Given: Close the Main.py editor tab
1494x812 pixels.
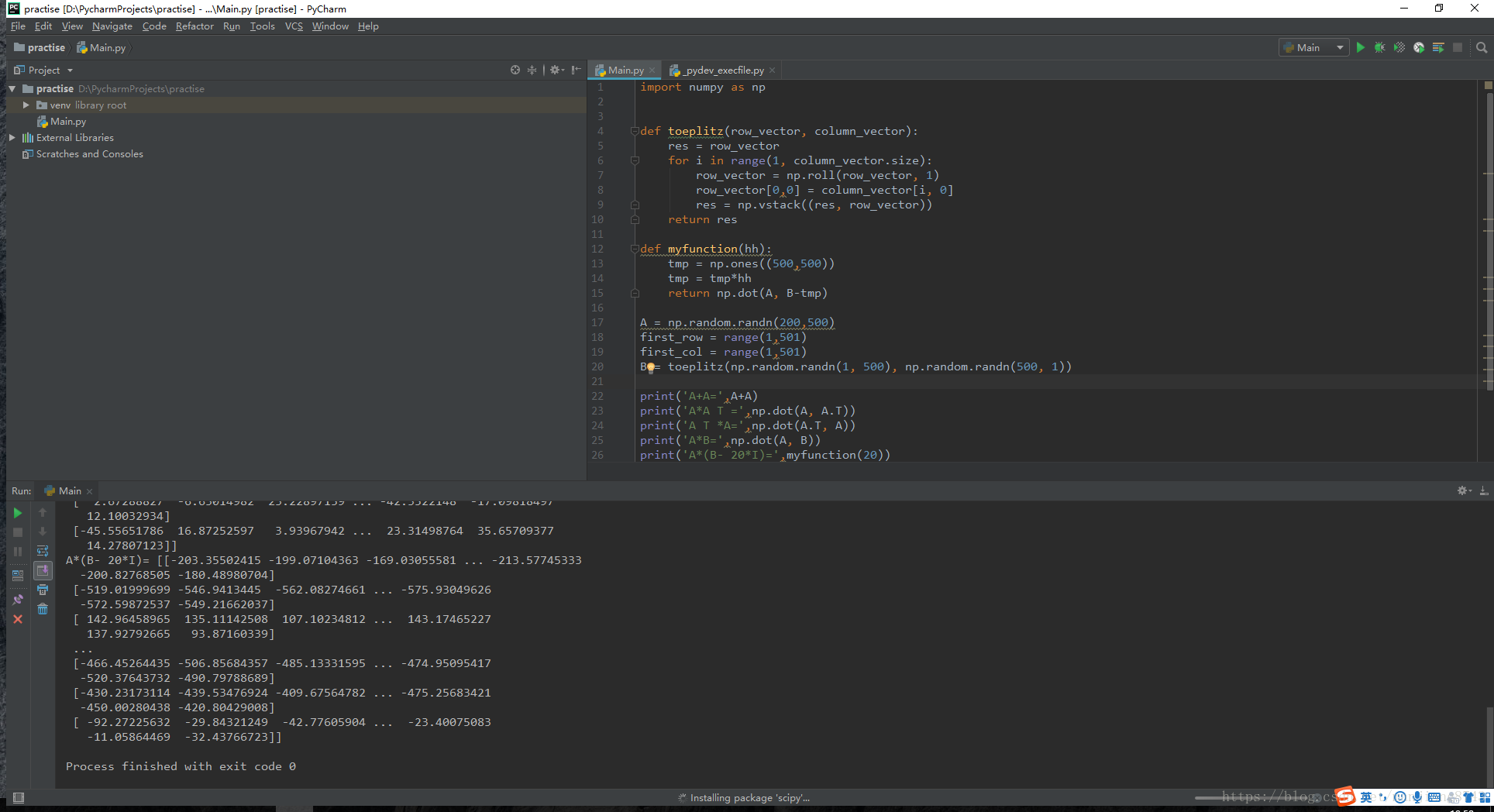Looking at the screenshot, I should tap(652, 71).
